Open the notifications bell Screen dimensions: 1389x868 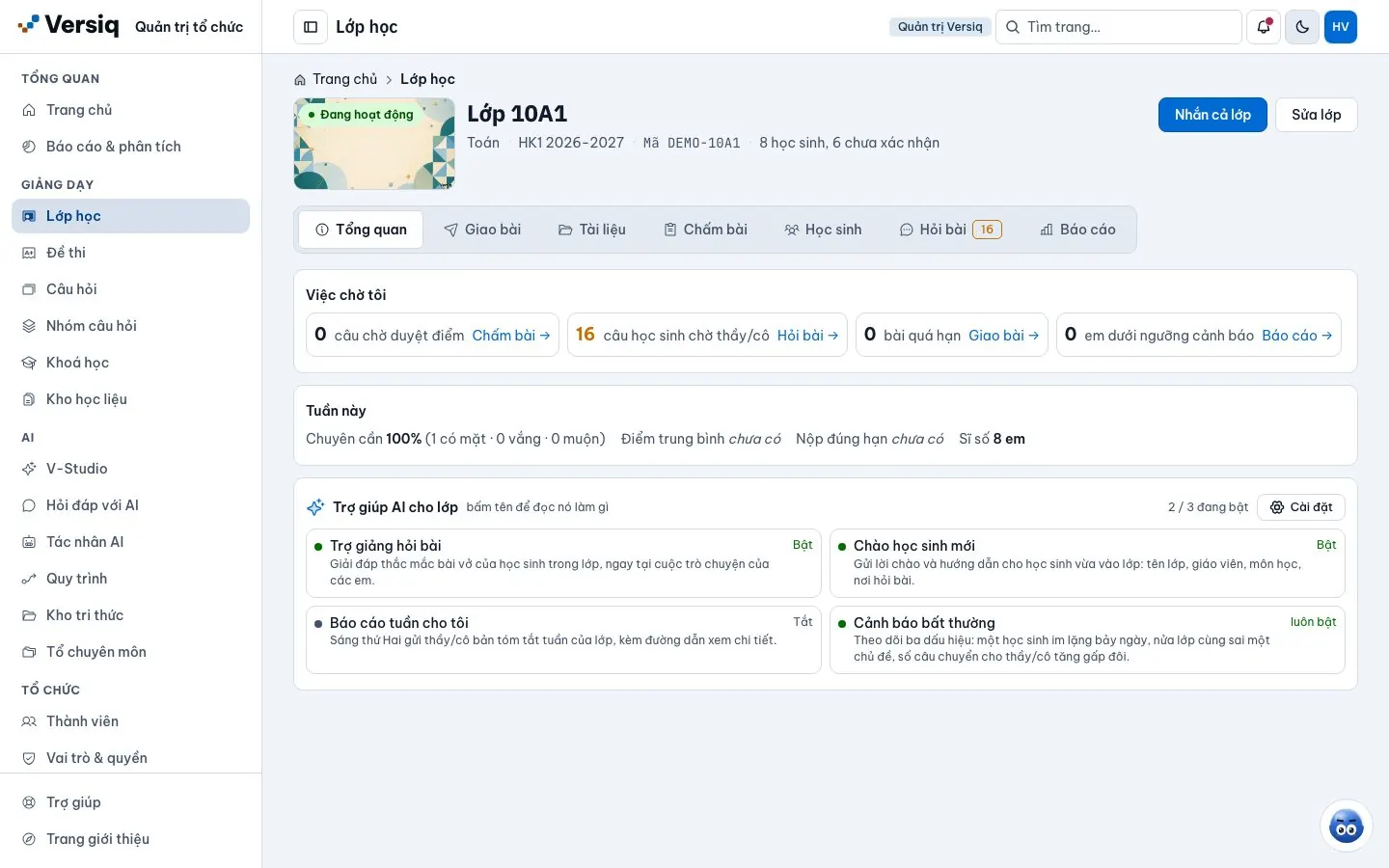1264,27
